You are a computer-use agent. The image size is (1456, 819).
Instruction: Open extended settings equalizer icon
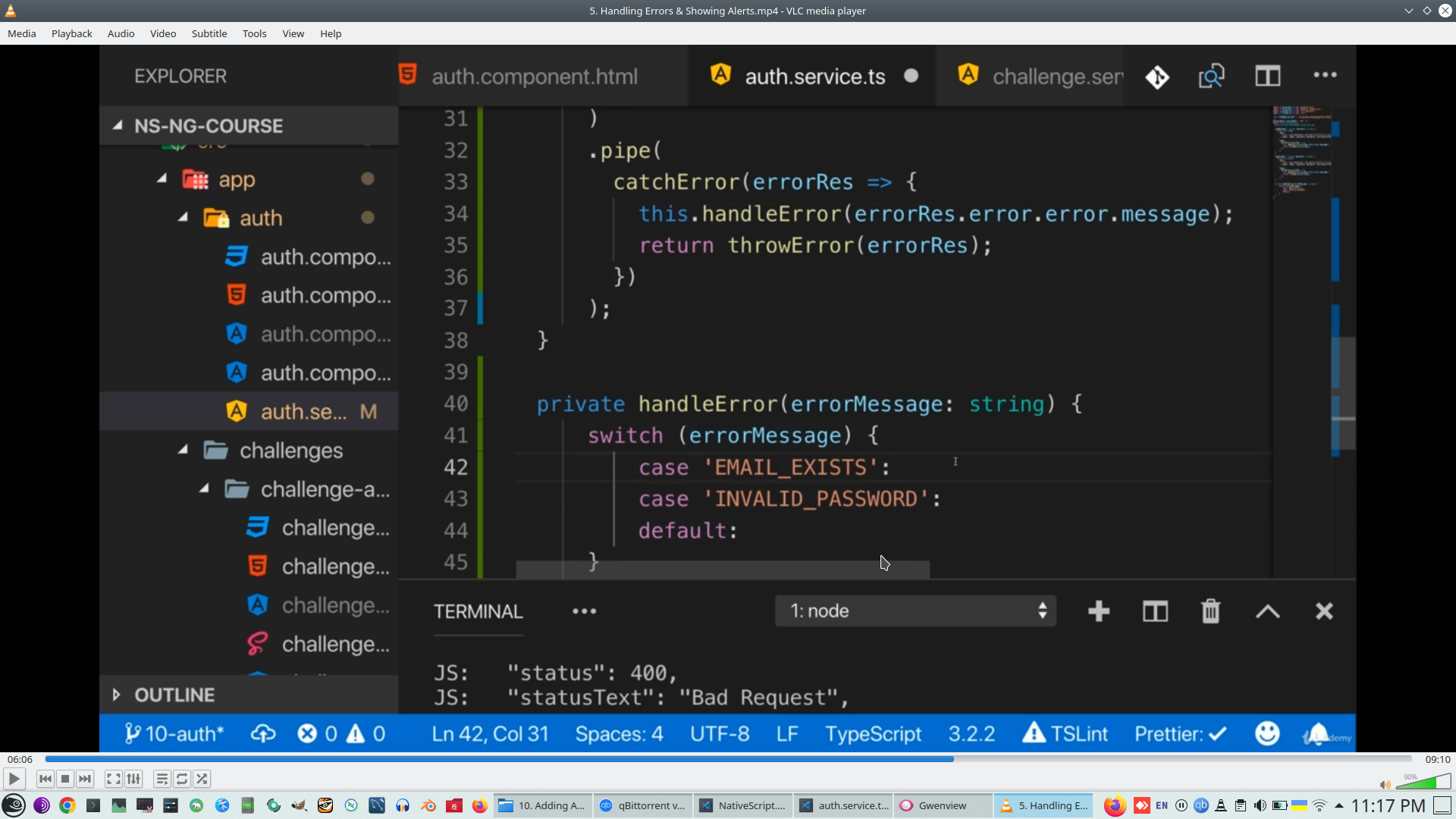coord(133,779)
